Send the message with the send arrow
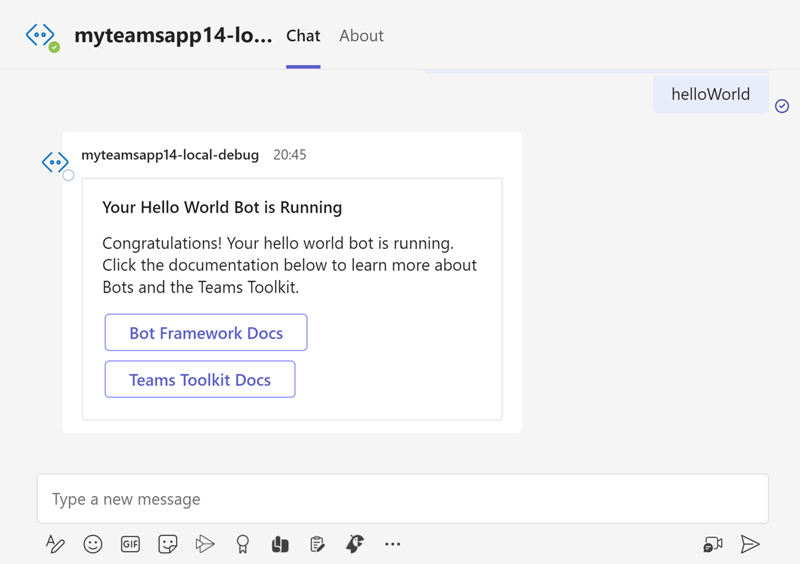This screenshot has width=800, height=564. tap(750, 544)
